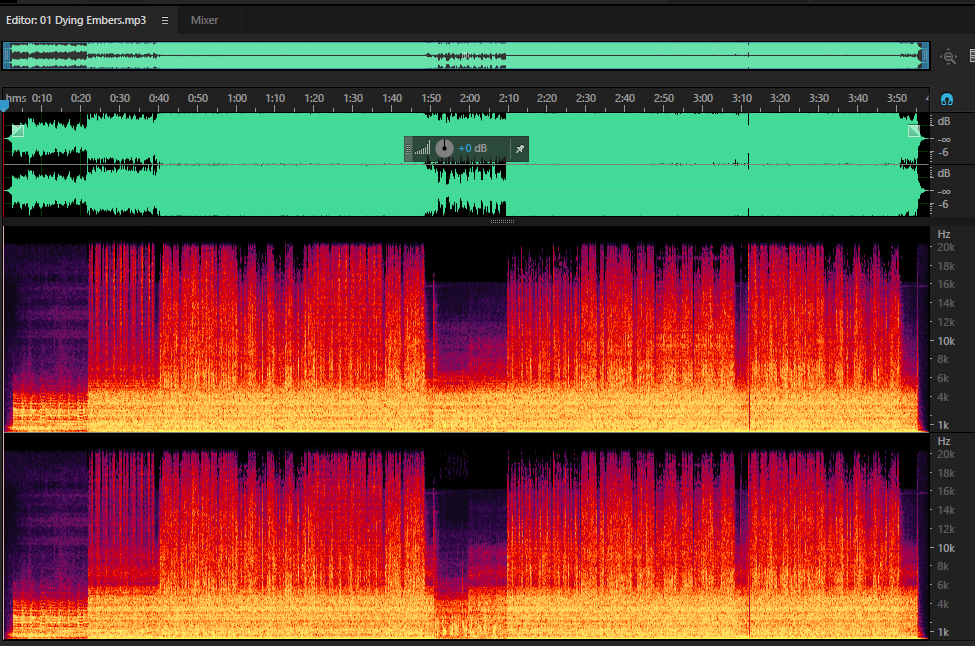Click the 1k mark on the left channel frequency scale
This screenshot has height=646, width=975.
[x=943, y=425]
